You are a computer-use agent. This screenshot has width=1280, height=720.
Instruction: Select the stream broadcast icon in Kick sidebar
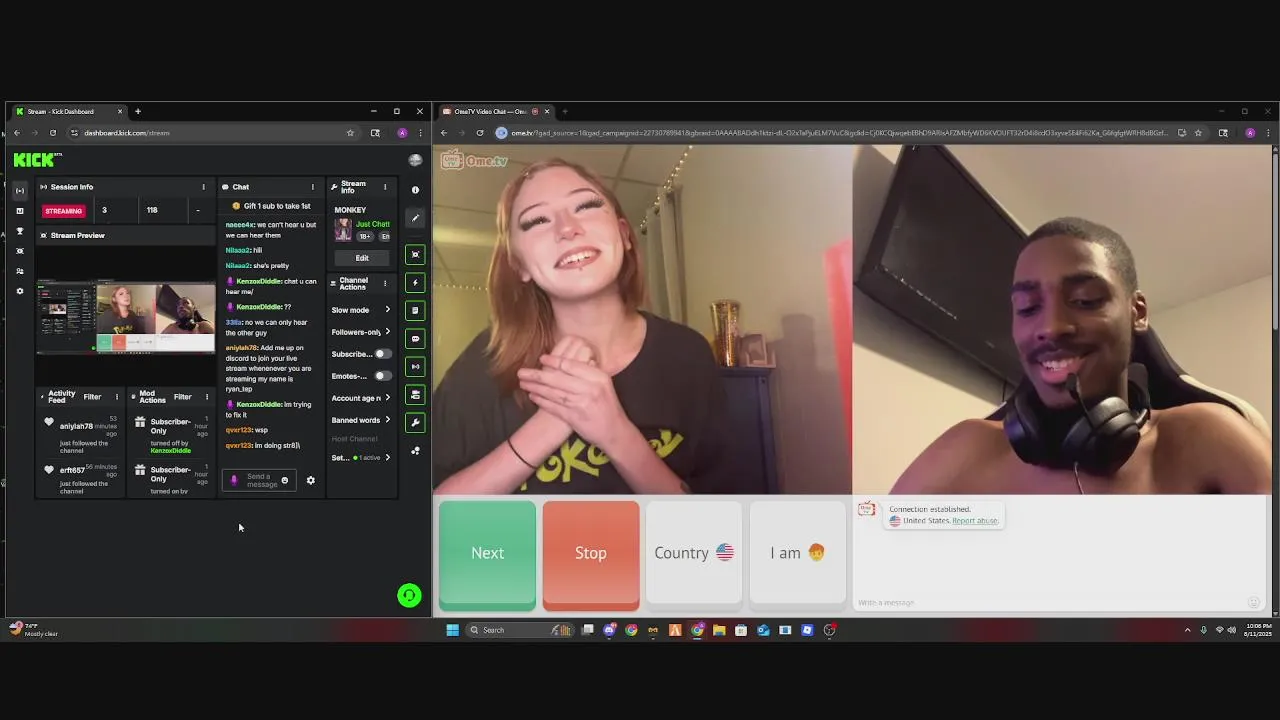(x=19, y=190)
